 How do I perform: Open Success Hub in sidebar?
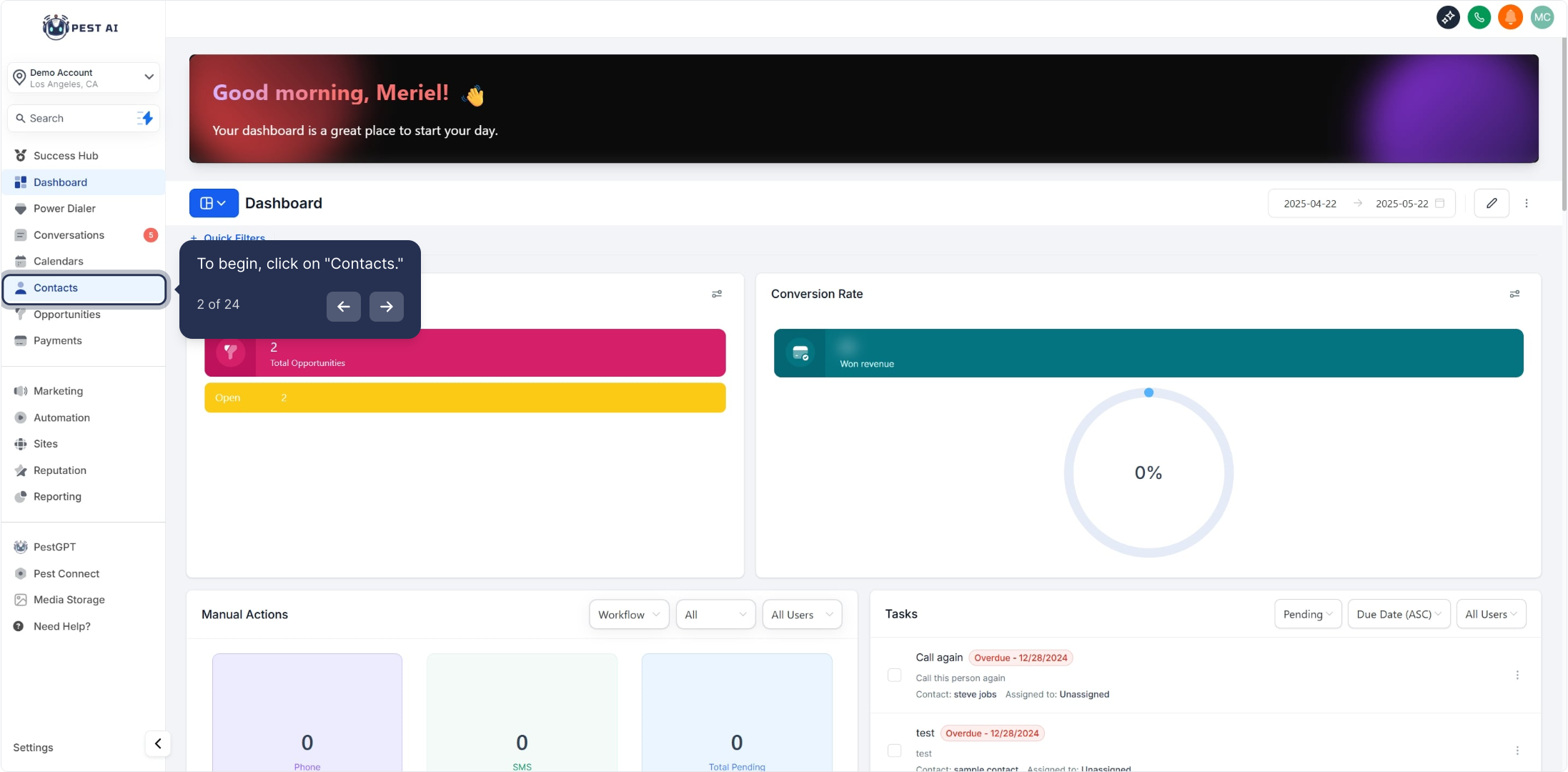click(x=84, y=156)
